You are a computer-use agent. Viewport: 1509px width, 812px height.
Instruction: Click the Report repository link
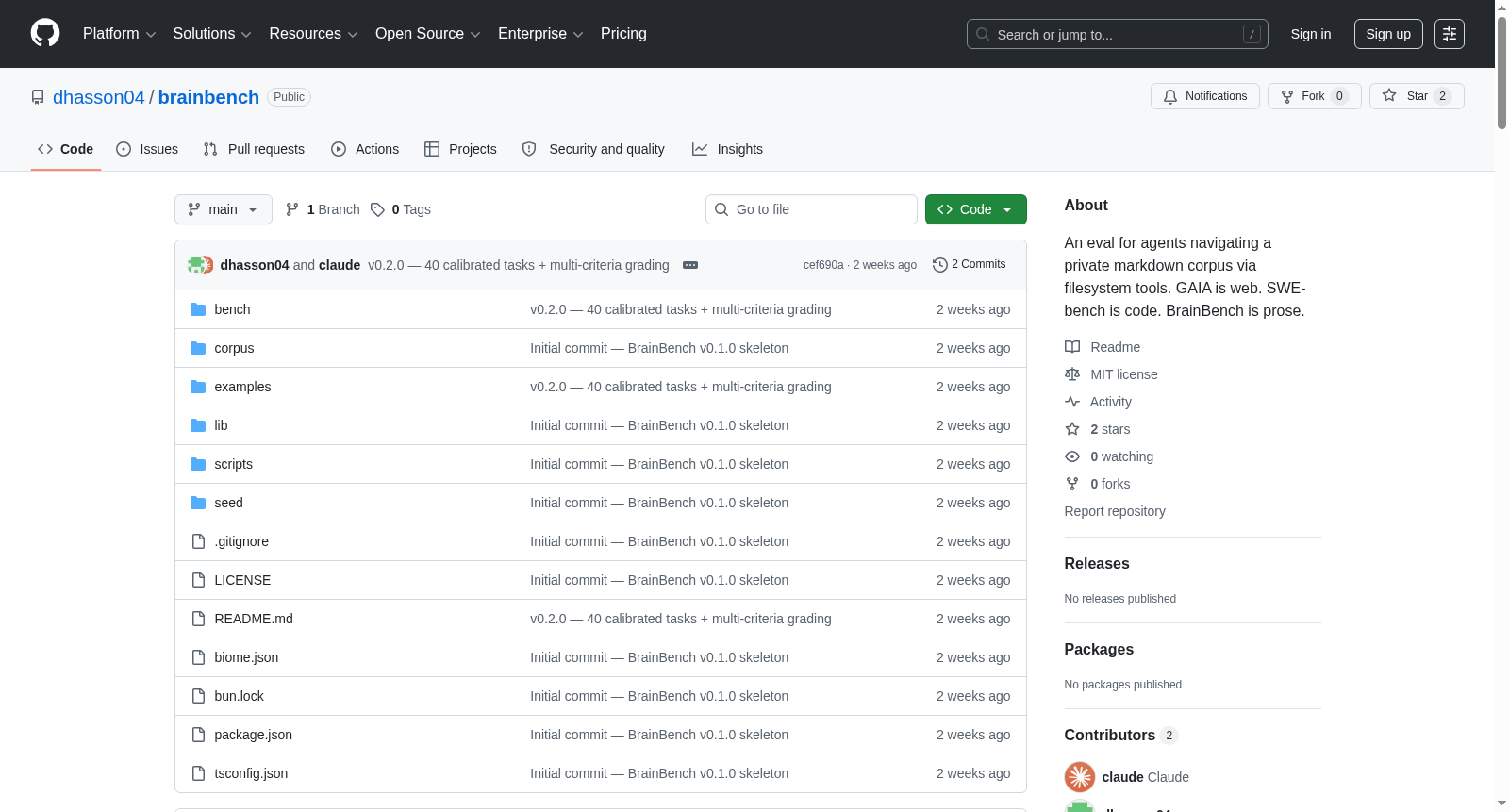pos(1115,511)
